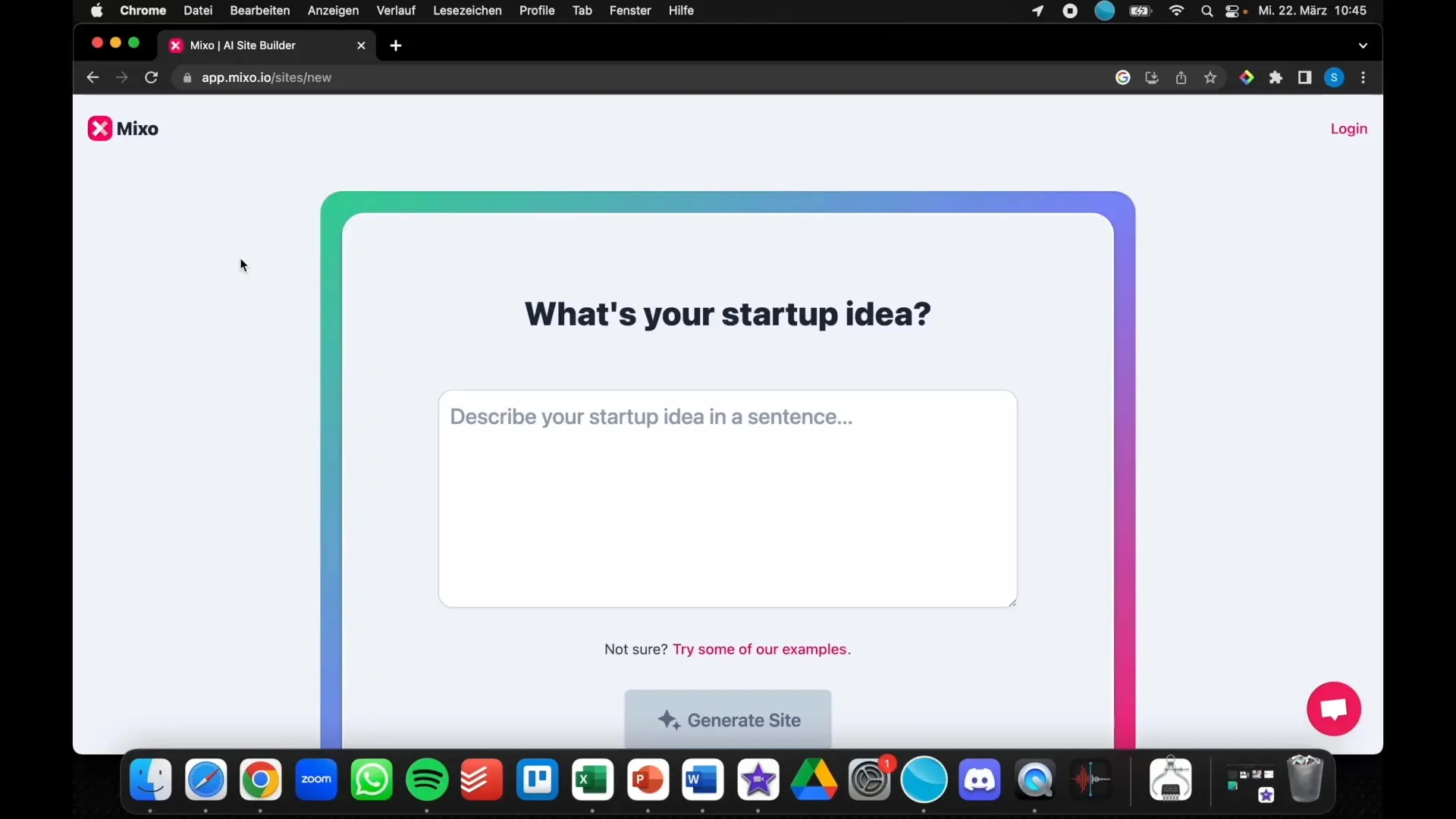The height and width of the screenshot is (819, 1456).
Task: Go back with the browser back arrow
Action: tap(93, 77)
